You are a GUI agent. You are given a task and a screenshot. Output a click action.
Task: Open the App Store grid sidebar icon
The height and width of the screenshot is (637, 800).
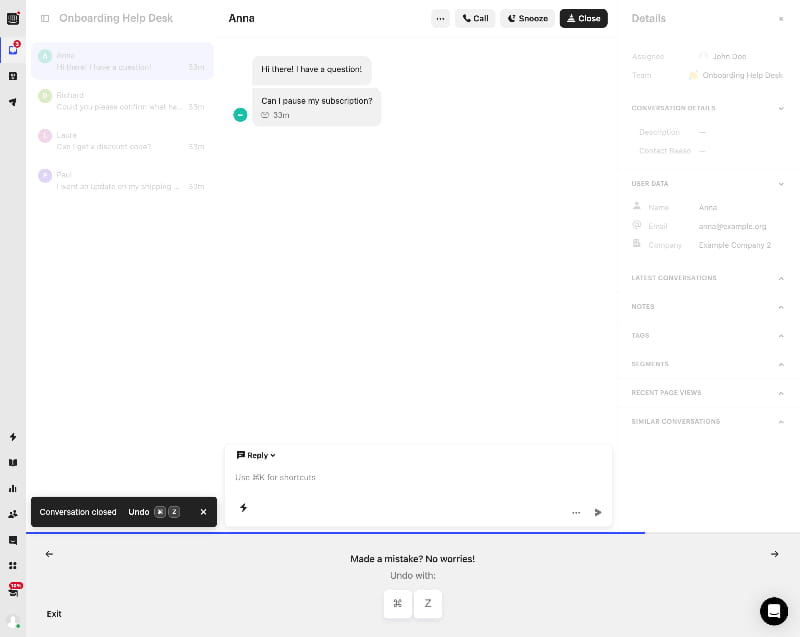13,566
